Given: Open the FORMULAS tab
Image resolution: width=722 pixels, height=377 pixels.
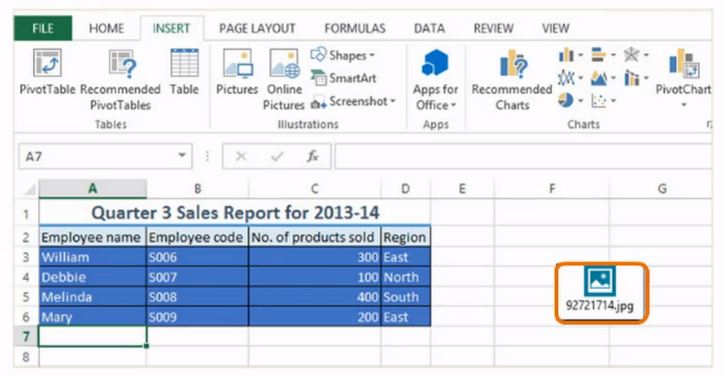Looking at the screenshot, I should [x=355, y=29].
